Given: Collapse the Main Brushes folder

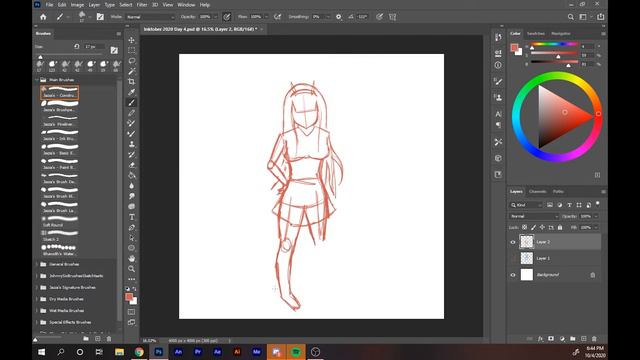Looking at the screenshot, I should 37,80.
